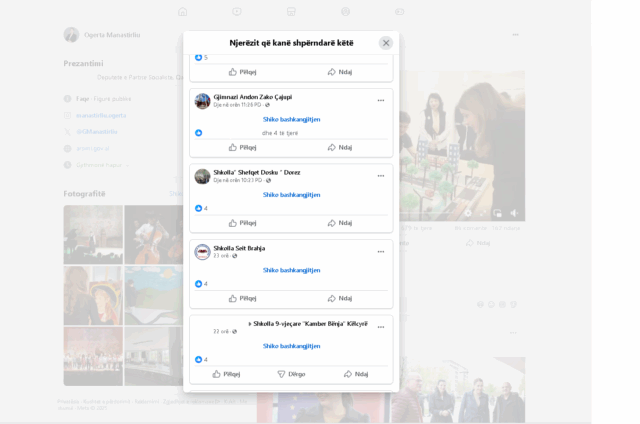Viewport: 640px width, 424px height.
Task: Open video settings gear in background player
Action: [468, 213]
